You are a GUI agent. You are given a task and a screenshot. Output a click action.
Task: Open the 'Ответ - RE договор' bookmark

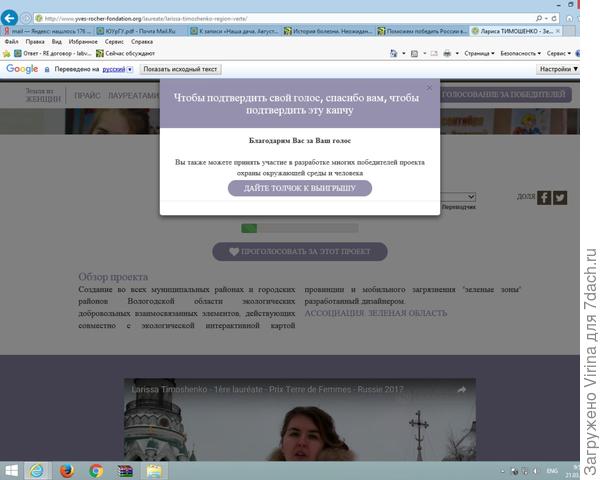pyautogui.click(x=53, y=54)
